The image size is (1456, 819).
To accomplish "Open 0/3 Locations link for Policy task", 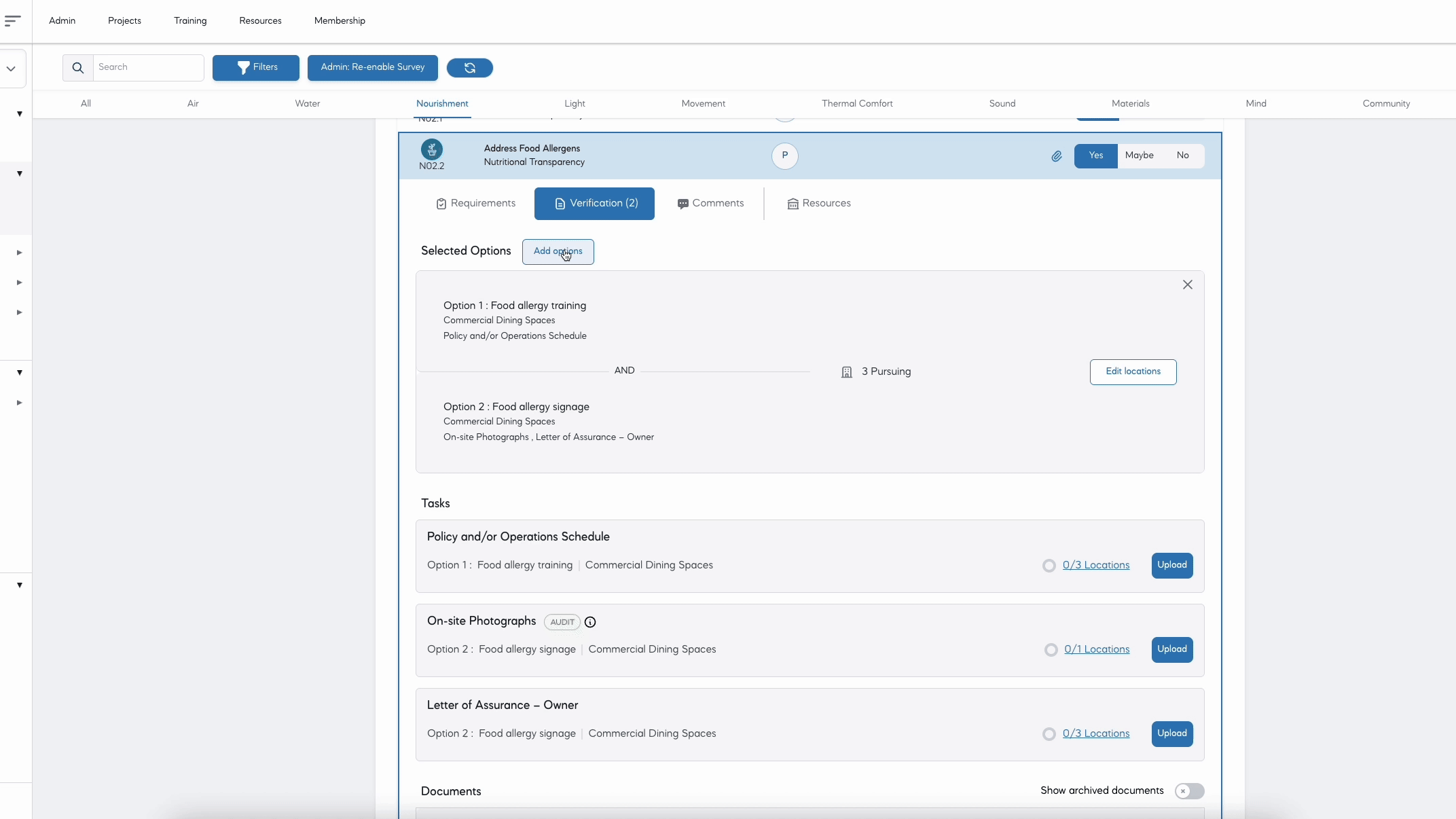I will pyautogui.click(x=1096, y=566).
